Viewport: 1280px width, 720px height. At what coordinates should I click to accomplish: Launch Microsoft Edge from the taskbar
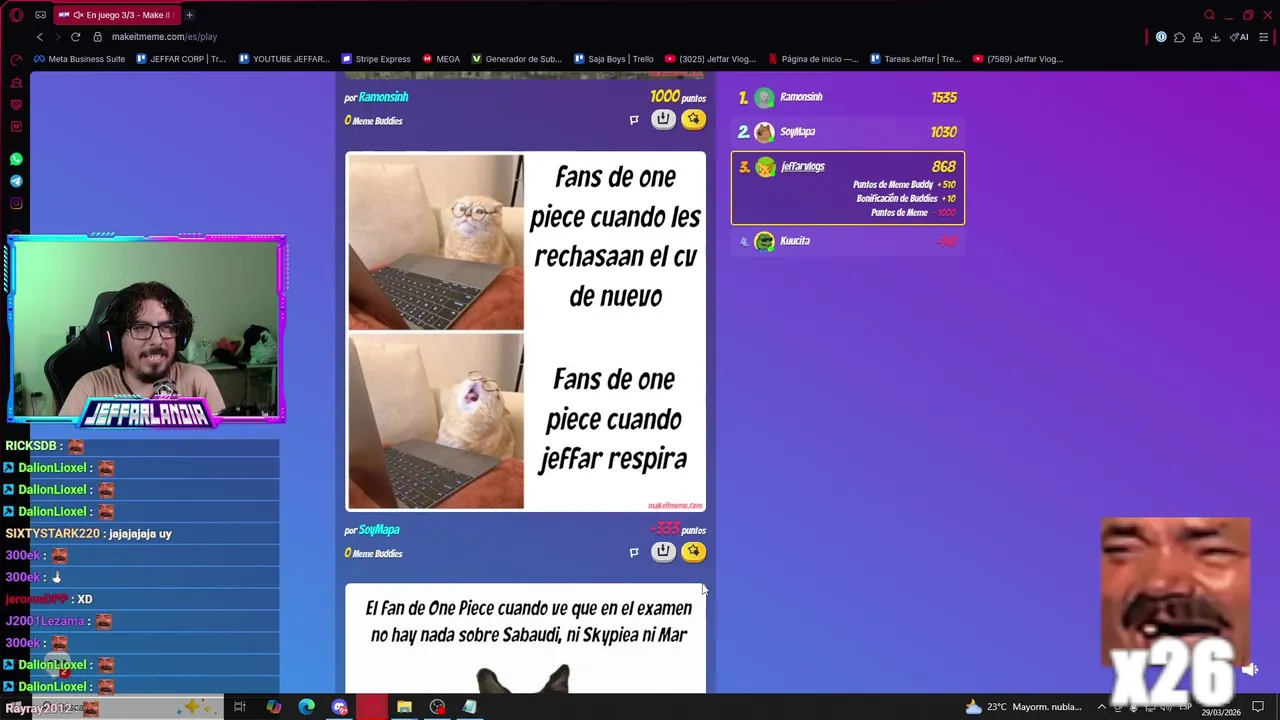[306, 707]
